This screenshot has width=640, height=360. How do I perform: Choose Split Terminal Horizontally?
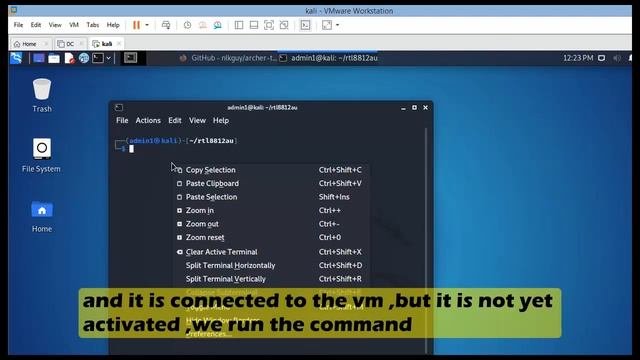click(270, 265)
